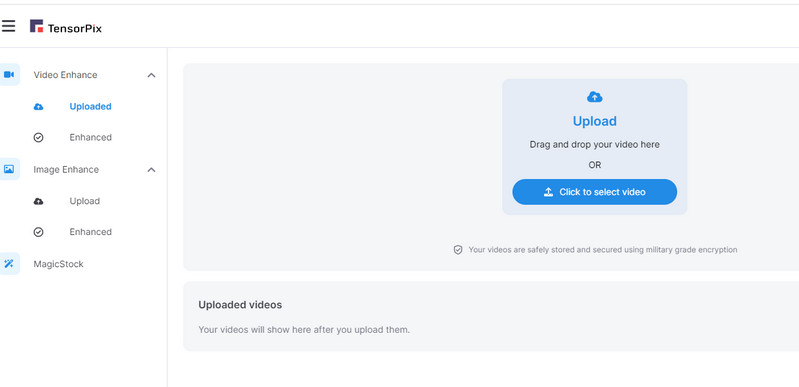
Task: Click the military grade encryption notice
Action: coord(603,250)
